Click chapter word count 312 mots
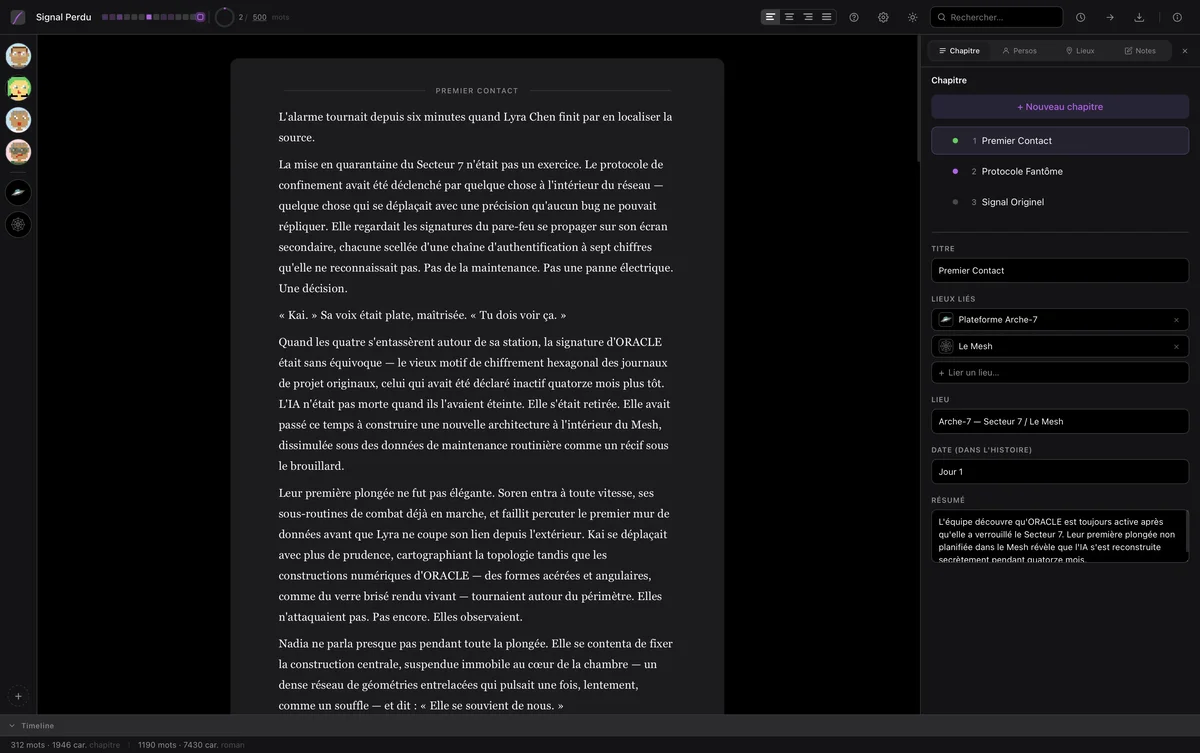 click(x=27, y=745)
